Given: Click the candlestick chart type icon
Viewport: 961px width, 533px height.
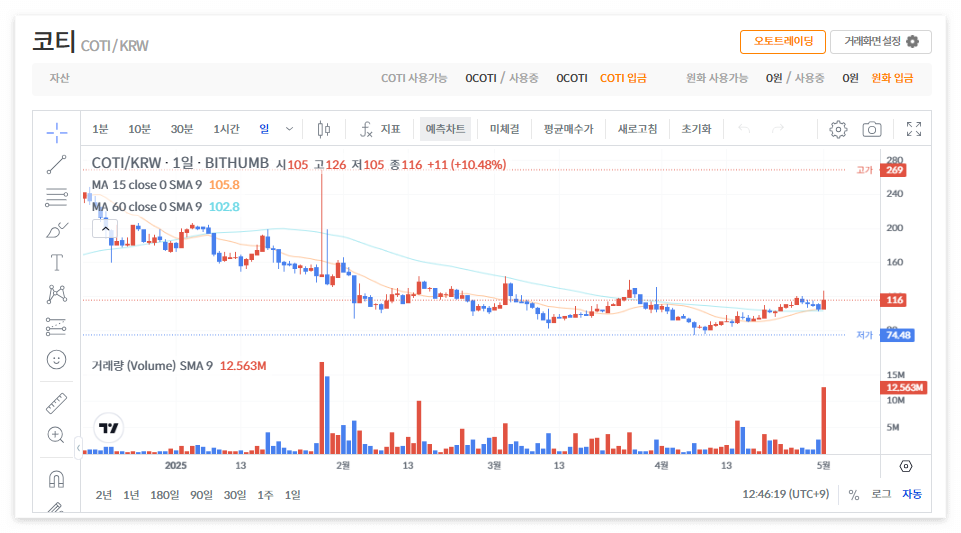Looking at the screenshot, I should [324, 129].
